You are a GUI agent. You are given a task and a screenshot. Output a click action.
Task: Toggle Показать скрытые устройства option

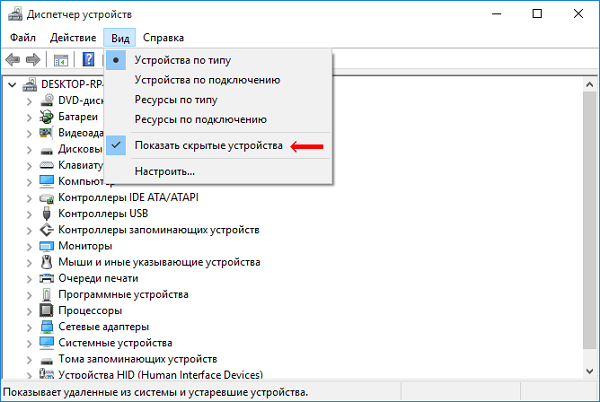pyautogui.click(x=208, y=146)
